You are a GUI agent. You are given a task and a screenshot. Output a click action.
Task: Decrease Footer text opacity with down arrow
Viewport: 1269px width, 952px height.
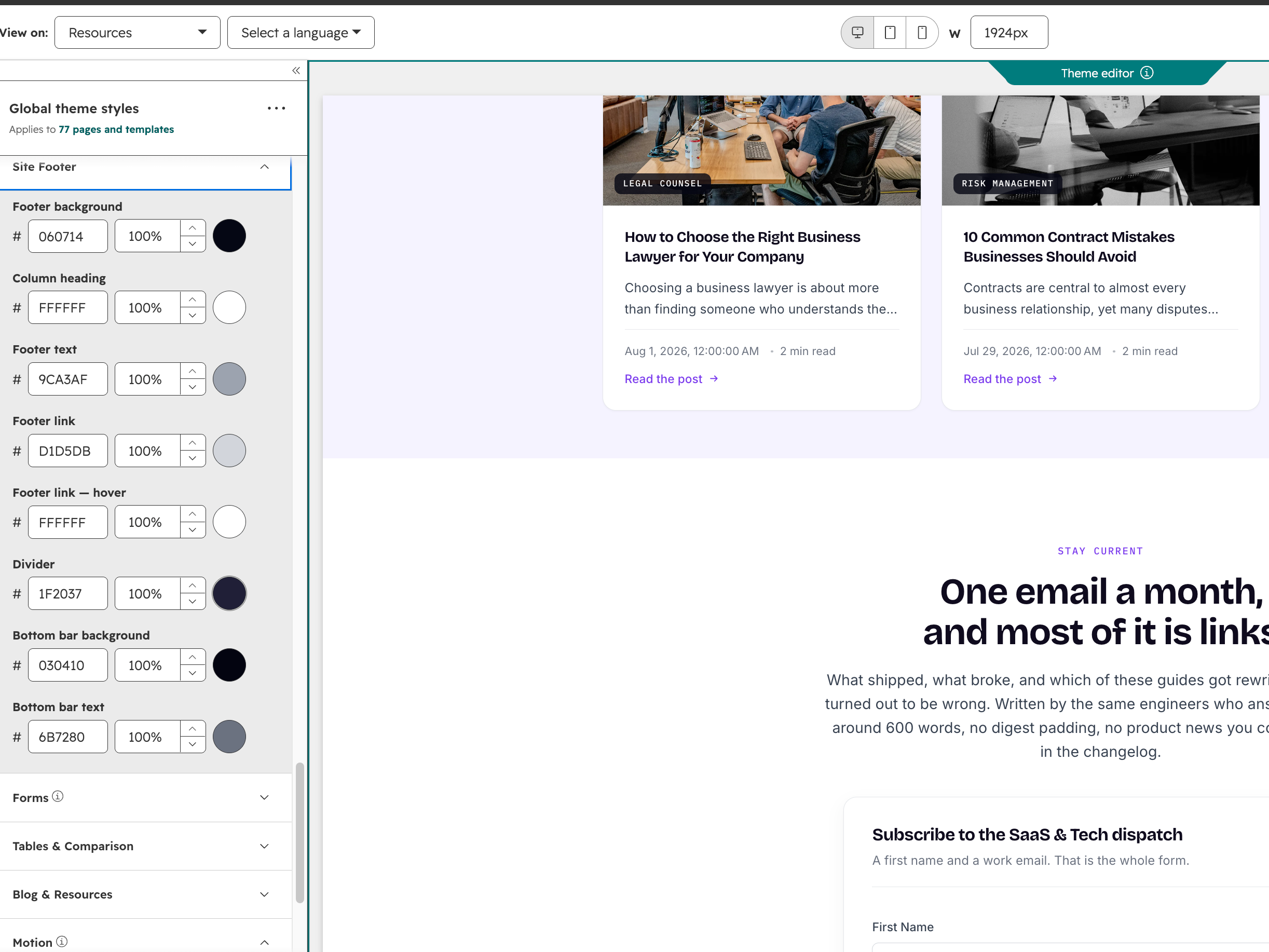(x=193, y=387)
